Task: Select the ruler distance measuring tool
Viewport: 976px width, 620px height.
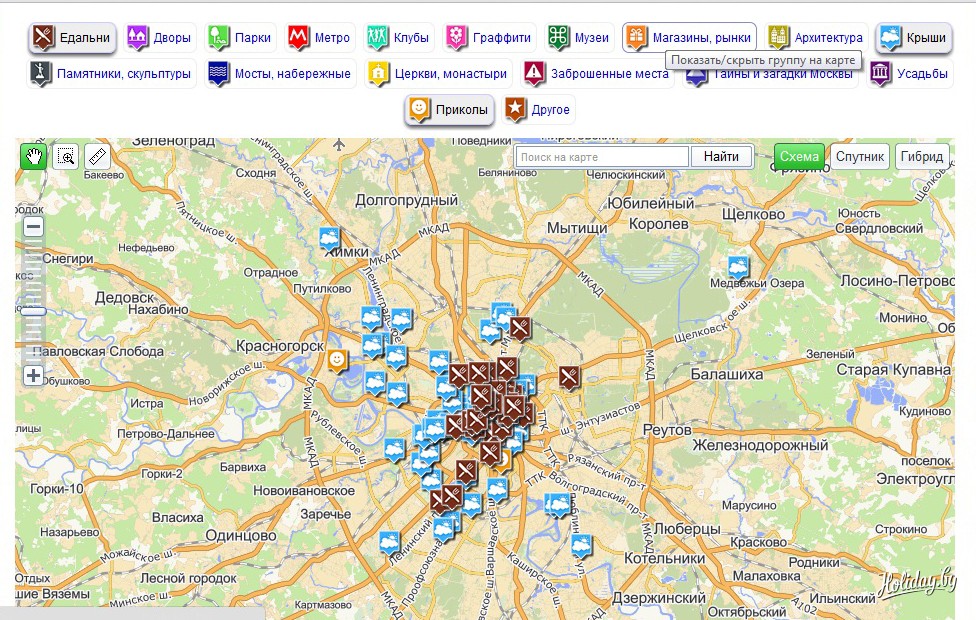Action: [x=96, y=156]
